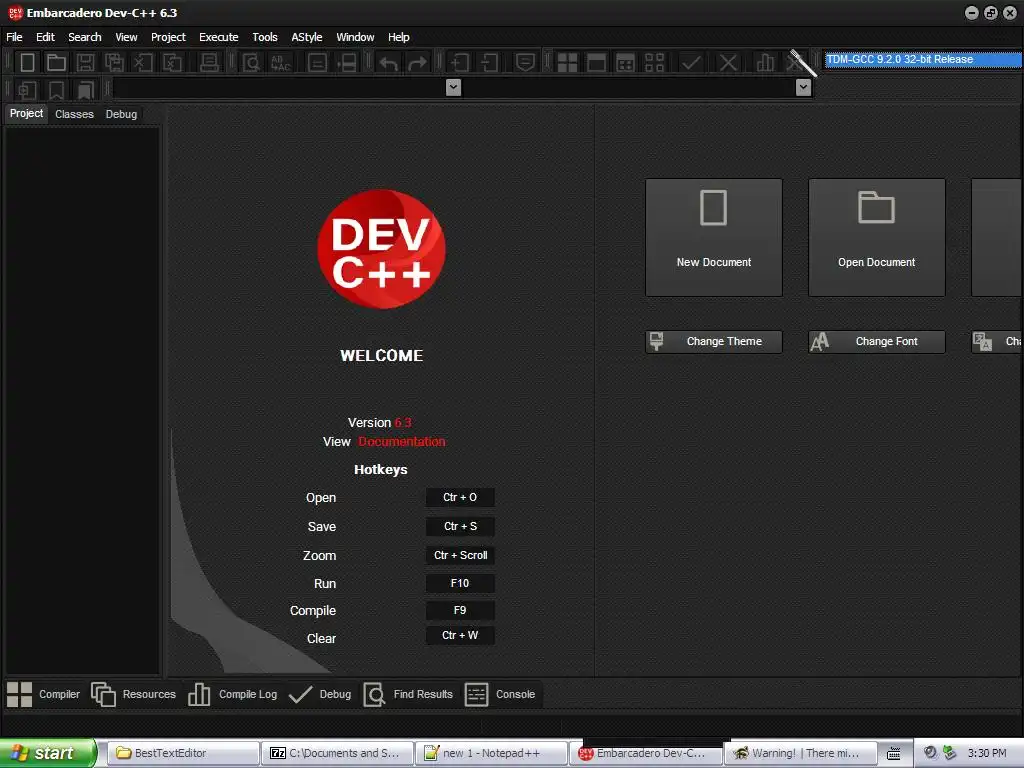Click the red 6.3 version link

[403, 423]
